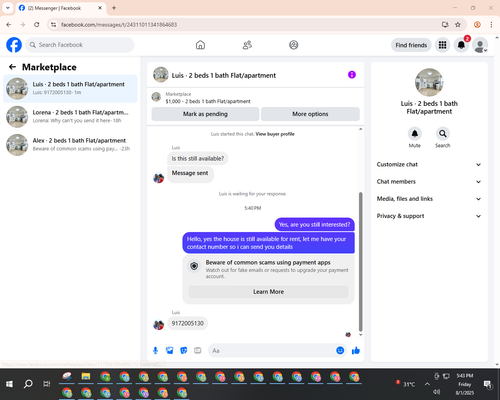
Task: Open the Facebook menu grid icon
Action: [442, 45]
